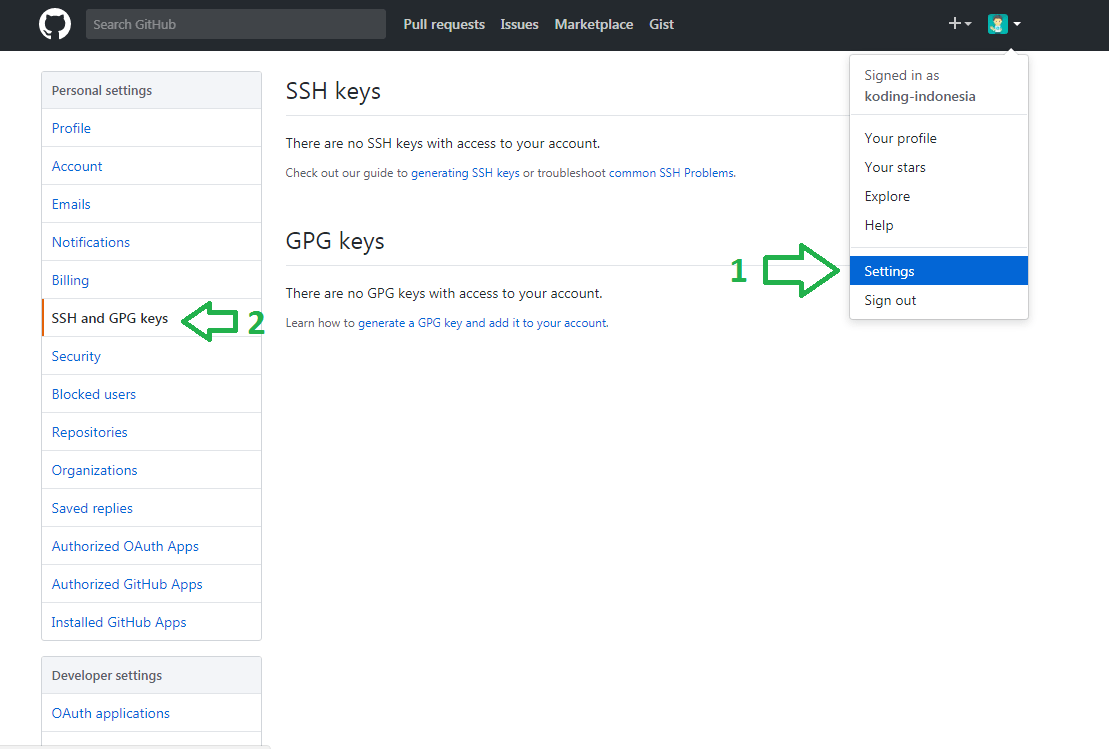
Task: Open the plus create-new dropdown
Action: [959, 24]
